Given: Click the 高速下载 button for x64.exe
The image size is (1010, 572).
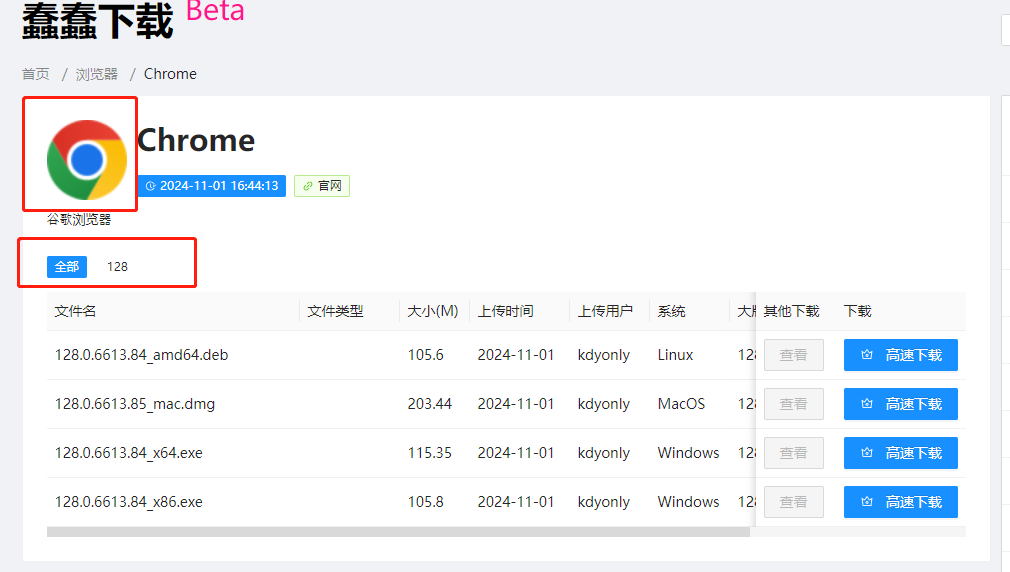Looking at the screenshot, I should (900, 453).
